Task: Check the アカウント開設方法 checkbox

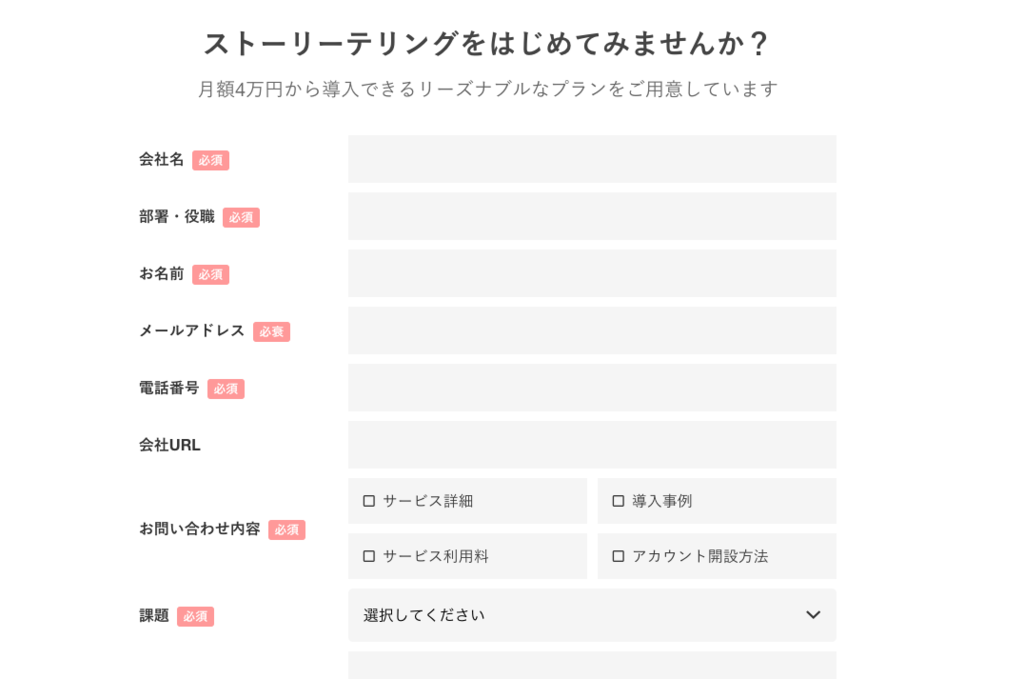Action: (x=617, y=556)
